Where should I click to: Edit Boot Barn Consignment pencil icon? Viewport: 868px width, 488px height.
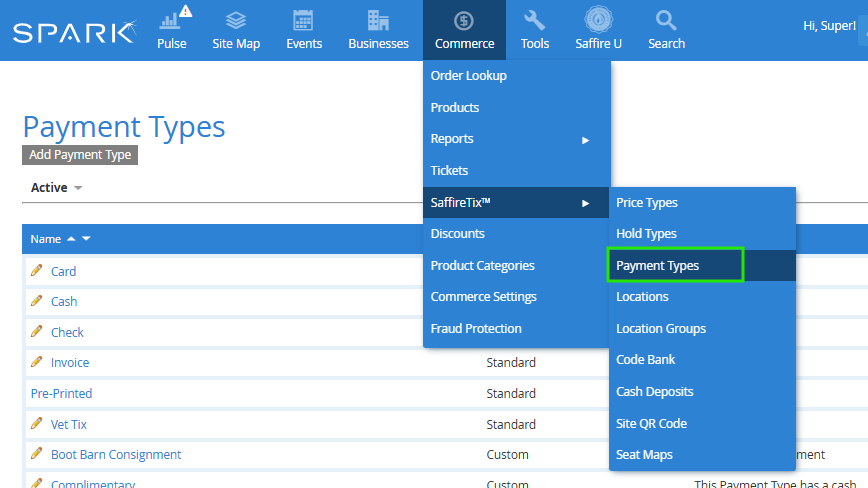(x=37, y=453)
